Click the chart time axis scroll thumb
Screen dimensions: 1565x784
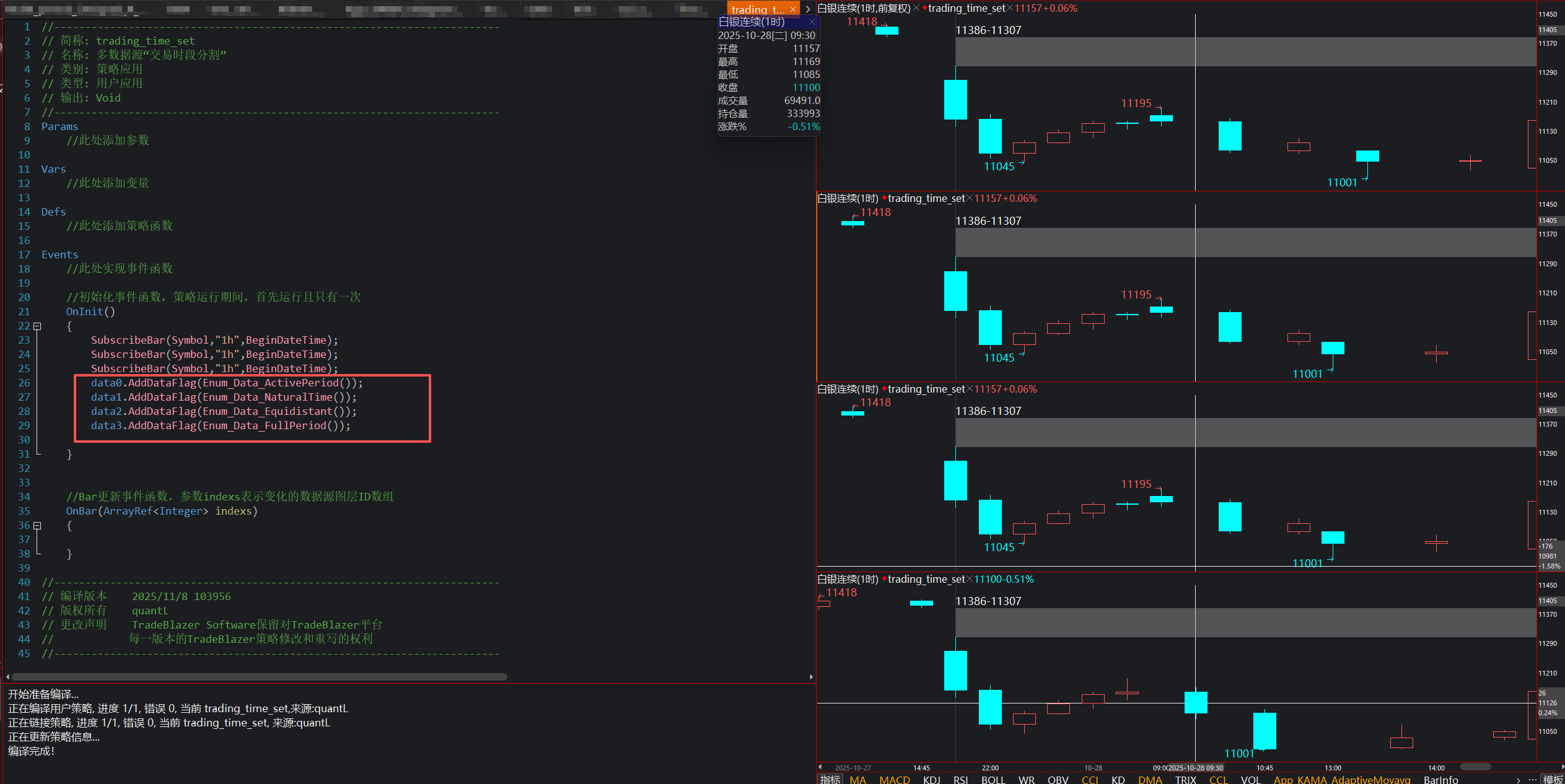1475,767
